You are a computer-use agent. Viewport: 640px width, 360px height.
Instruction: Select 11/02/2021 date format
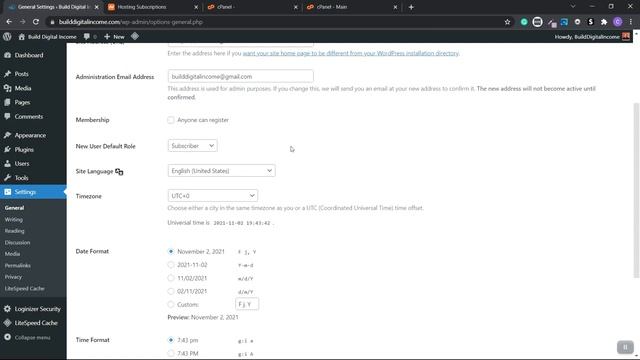pyautogui.click(x=171, y=278)
